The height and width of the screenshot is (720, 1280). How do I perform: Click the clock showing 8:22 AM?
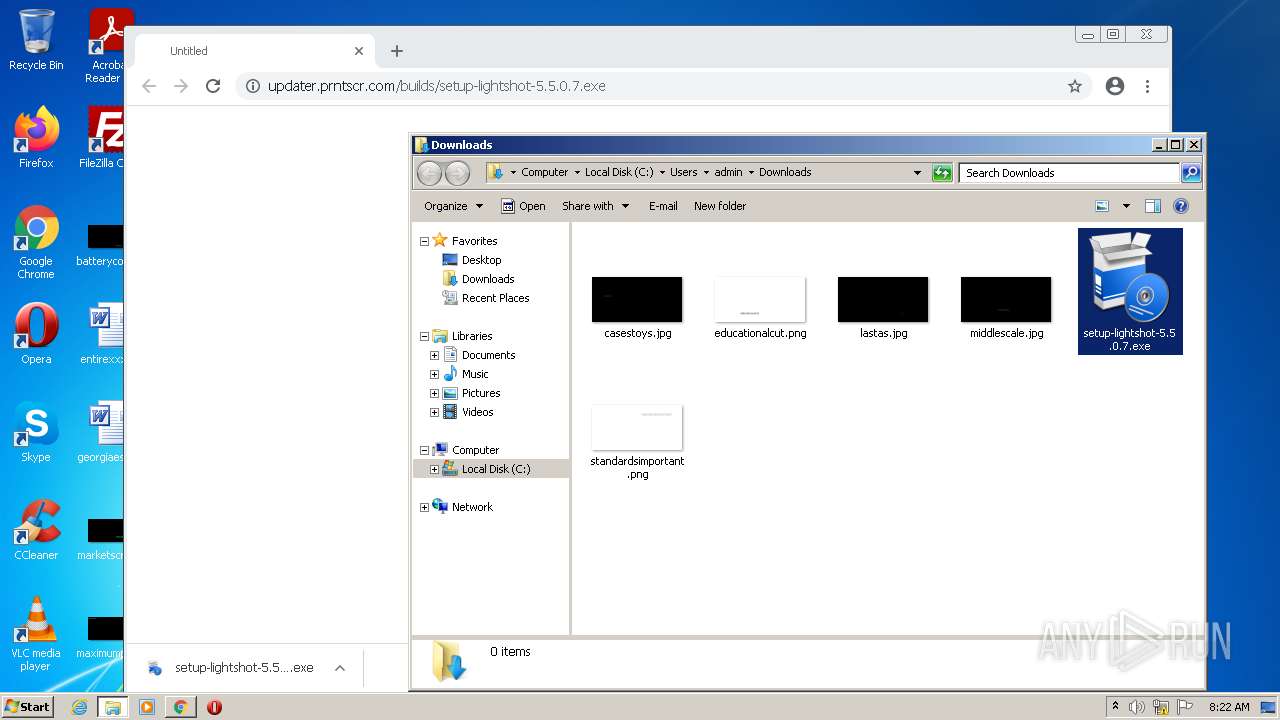click(1229, 707)
